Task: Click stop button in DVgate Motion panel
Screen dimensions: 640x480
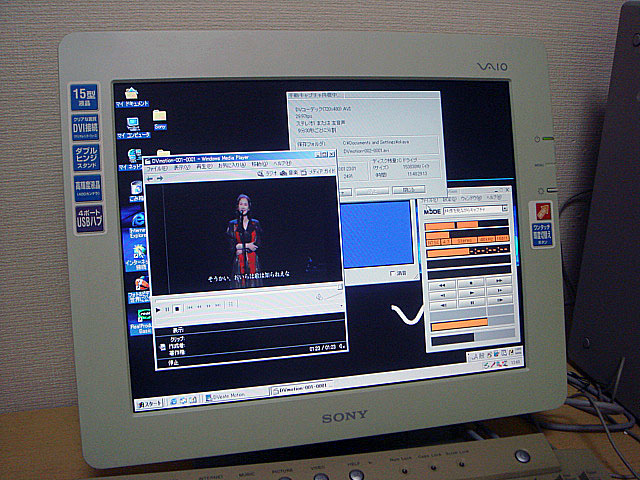Action: click(x=471, y=282)
